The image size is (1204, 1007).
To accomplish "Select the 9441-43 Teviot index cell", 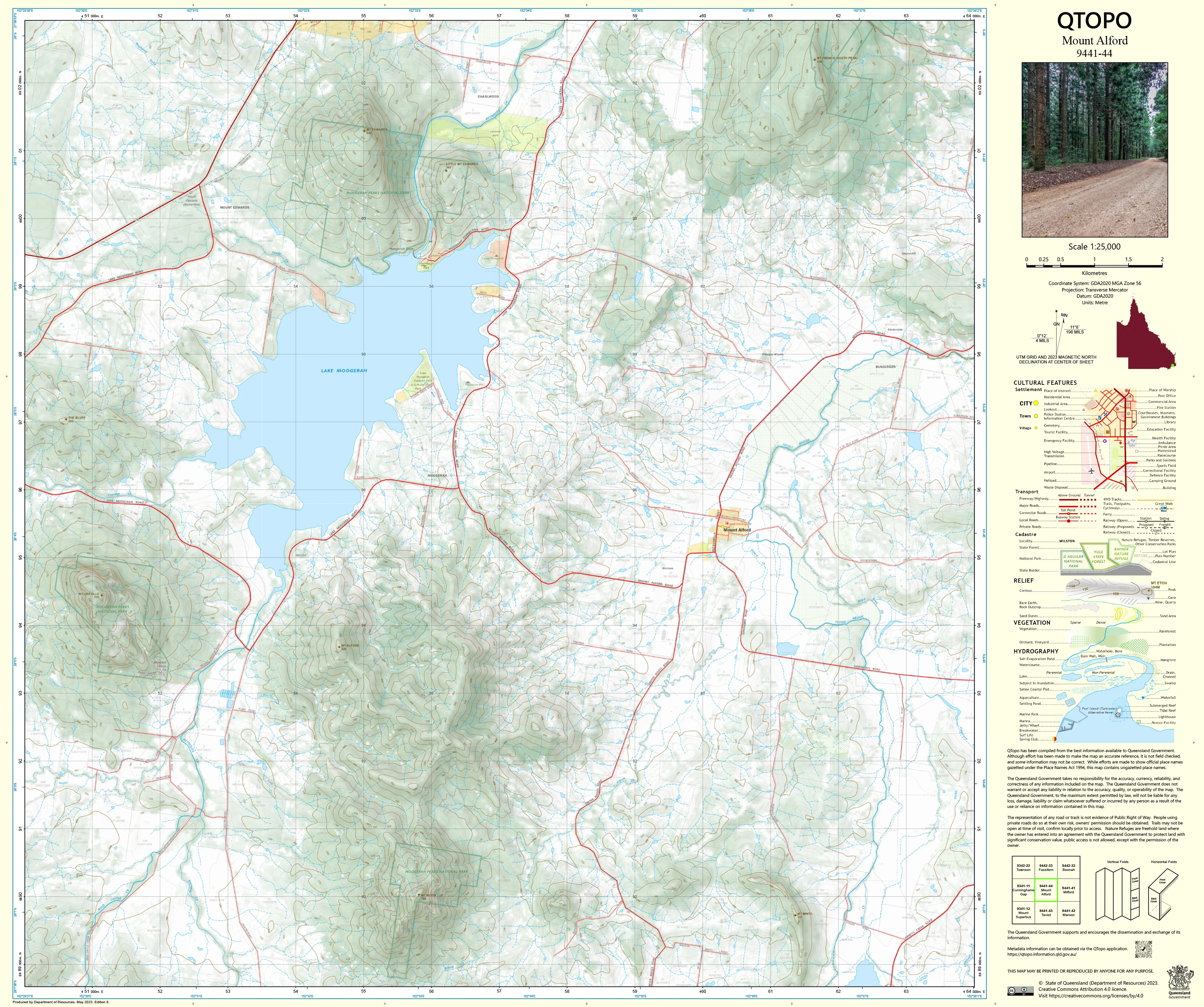I will tap(1046, 913).
